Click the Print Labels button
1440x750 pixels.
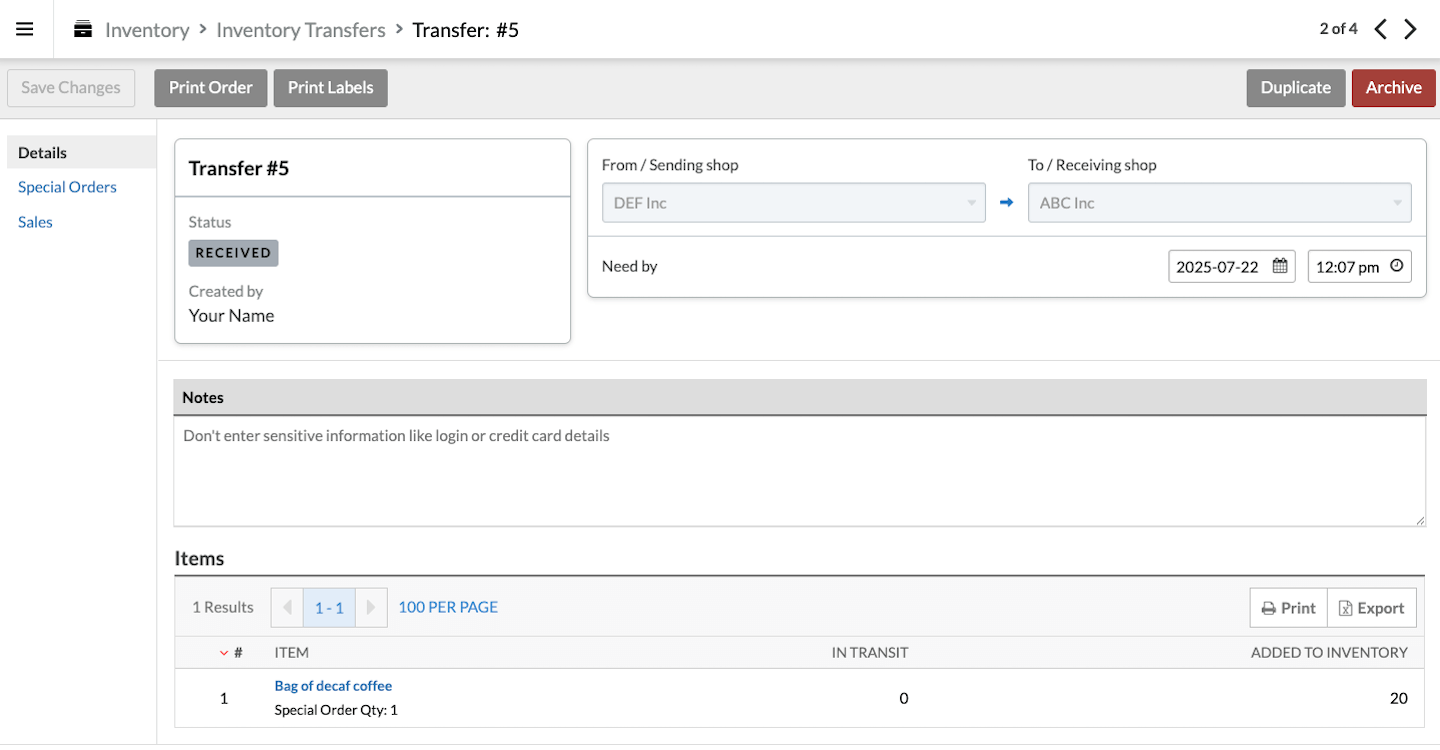coord(330,88)
